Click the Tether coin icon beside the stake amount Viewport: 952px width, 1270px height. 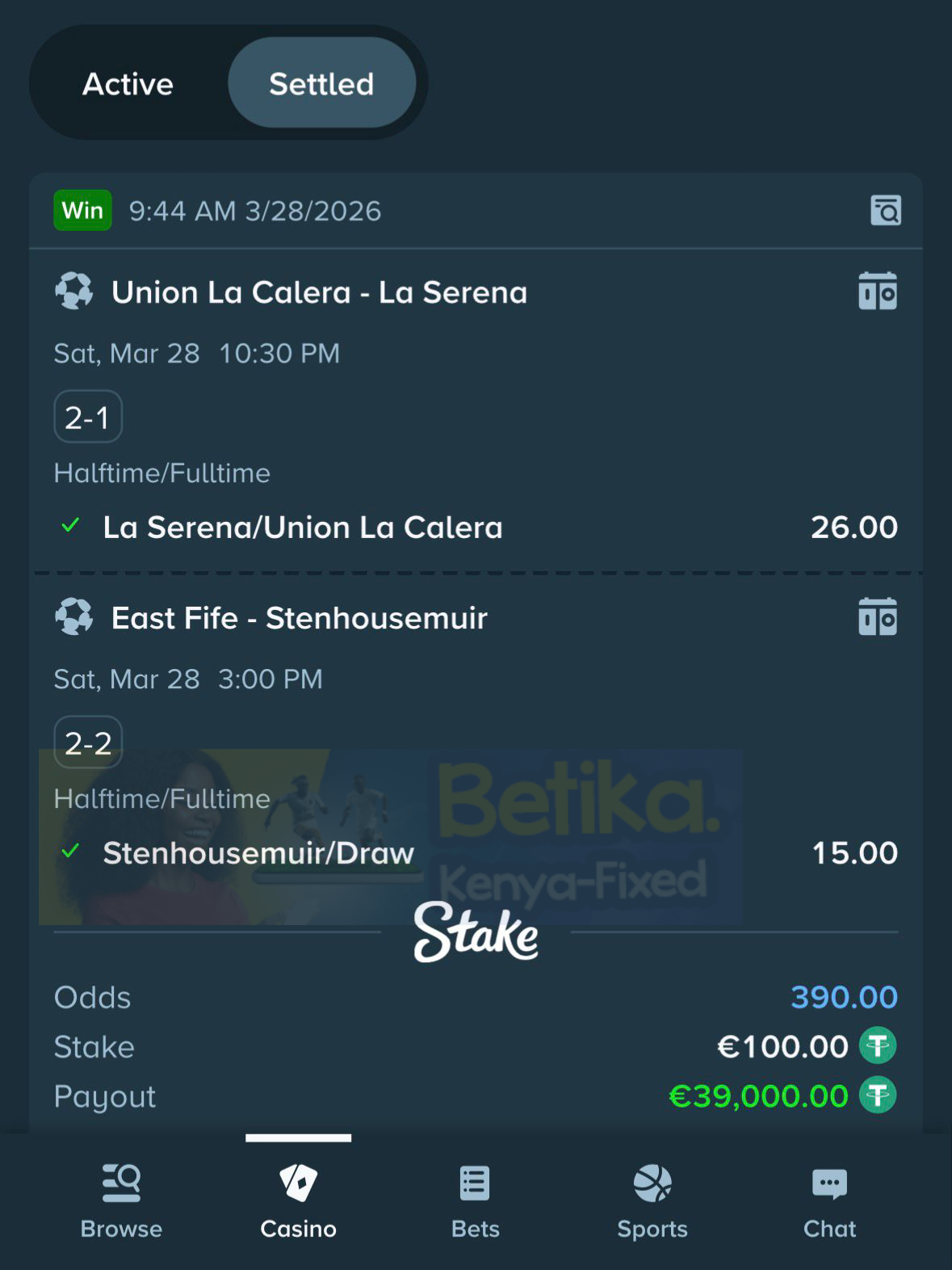[x=879, y=1045]
